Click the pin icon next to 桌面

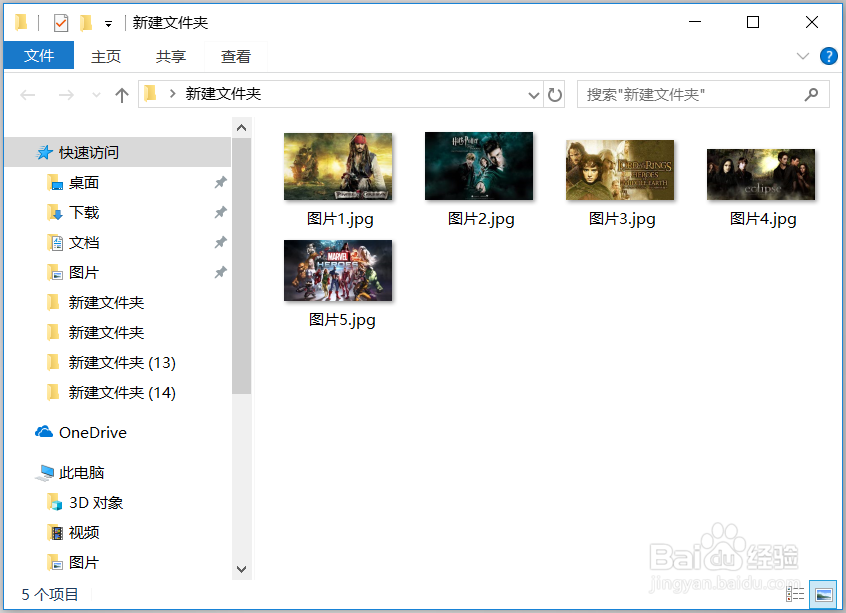pos(220,182)
